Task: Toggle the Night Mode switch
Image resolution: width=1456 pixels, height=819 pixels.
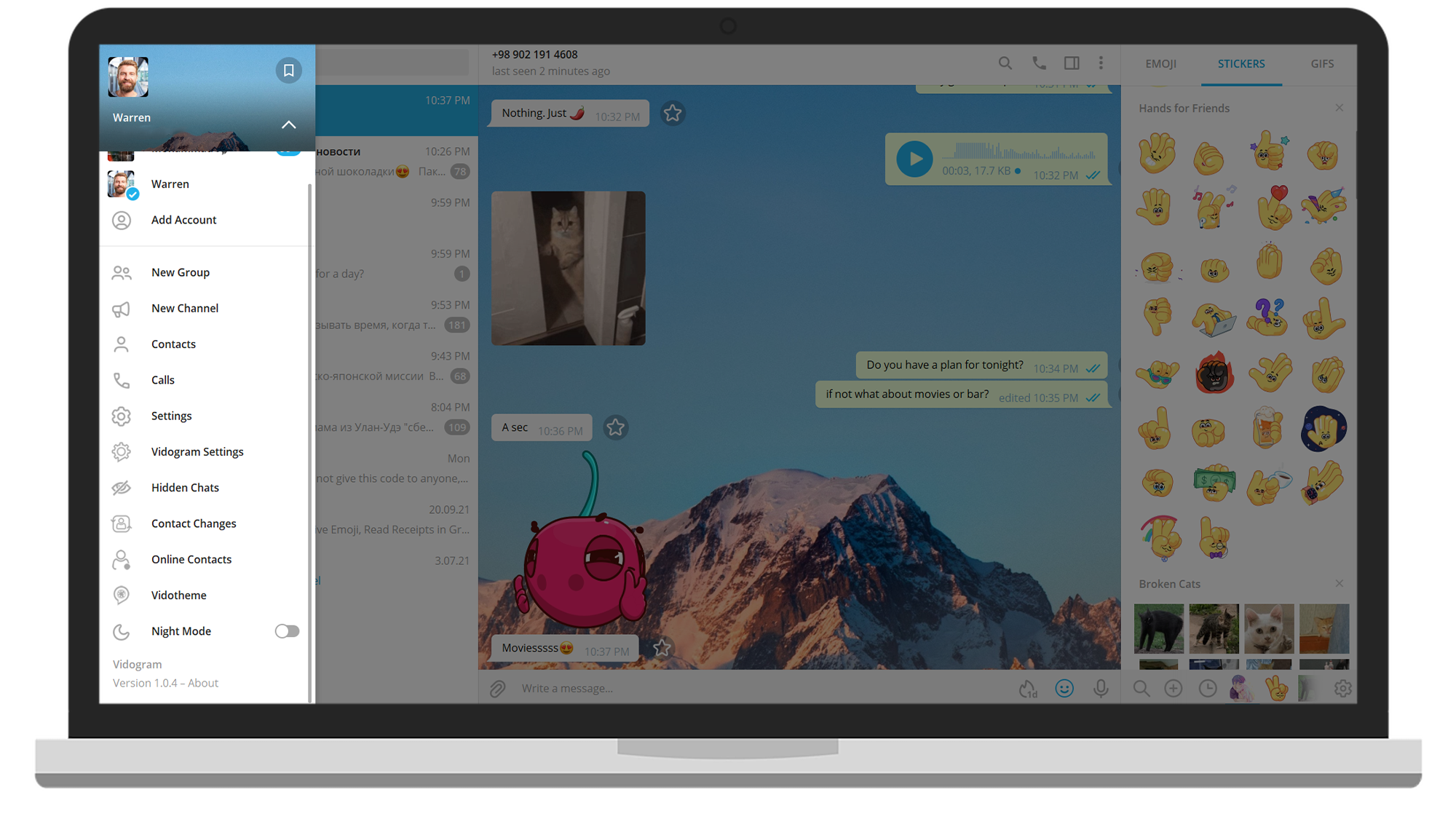Action: click(x=287, y=631)
